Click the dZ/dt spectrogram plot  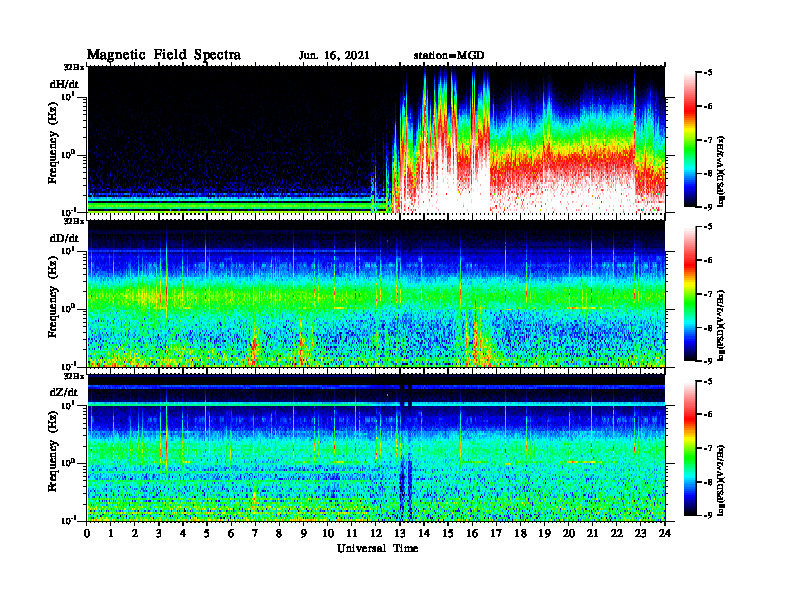[x=376, y=448]
